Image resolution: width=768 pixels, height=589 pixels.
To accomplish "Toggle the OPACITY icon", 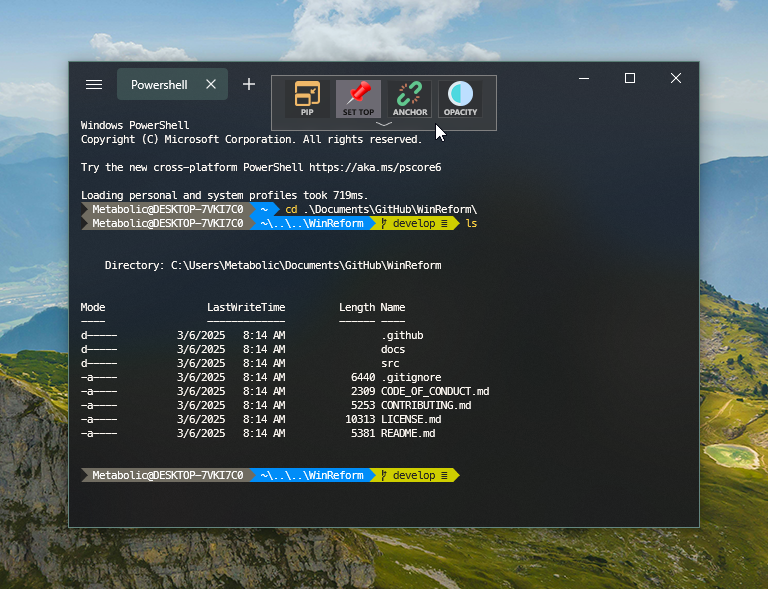I will 460,99.
